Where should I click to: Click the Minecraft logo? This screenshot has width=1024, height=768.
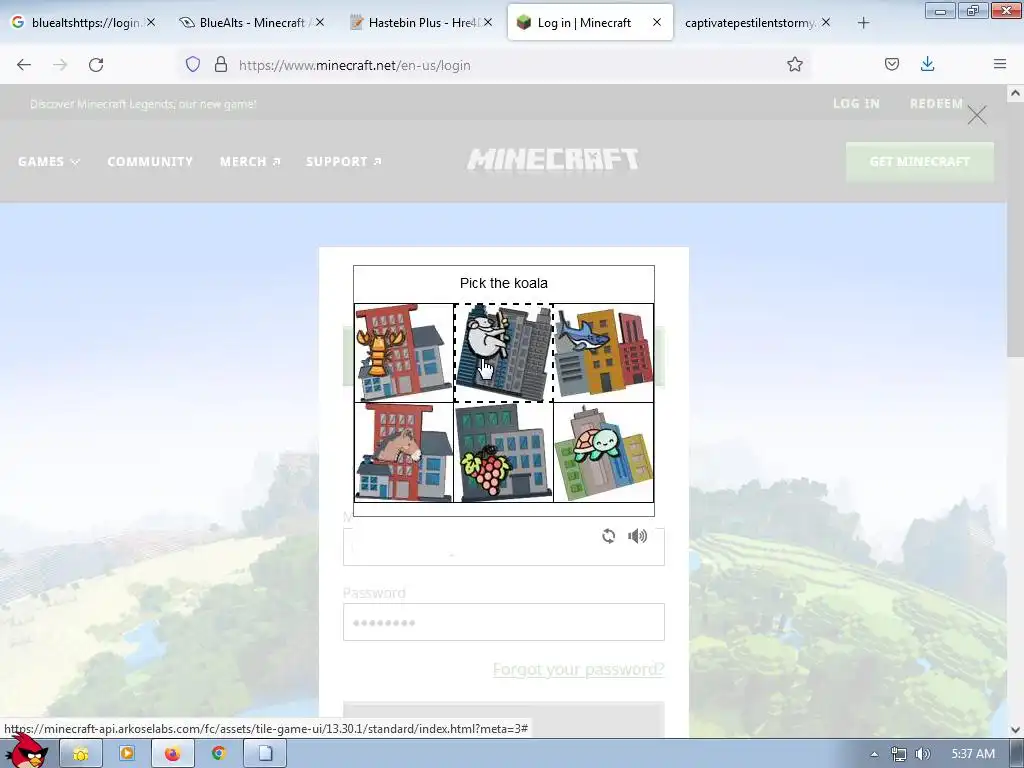[x=552, y=159]
